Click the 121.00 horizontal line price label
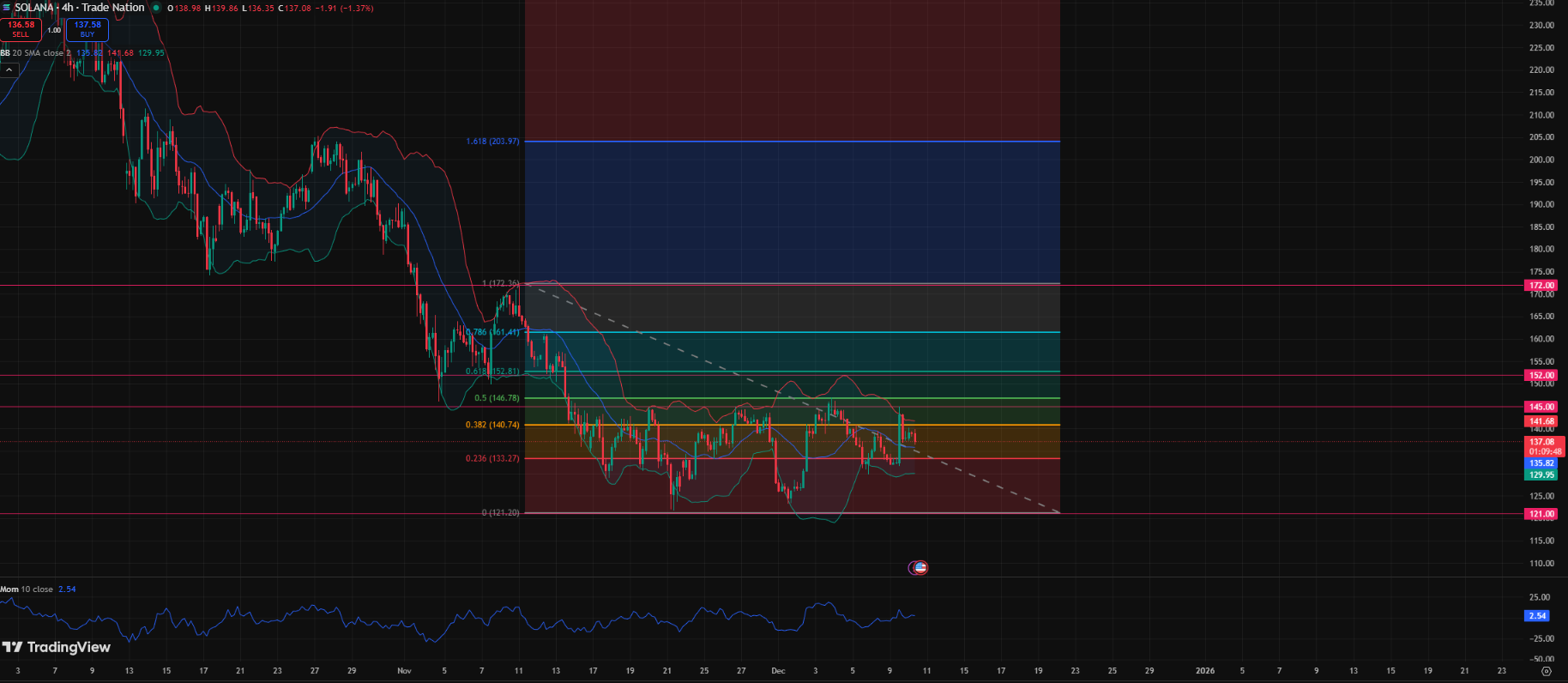Image resolution: width=1568 pixels, height=683 pixels. pyautogui.click(x=1541, y=514)
